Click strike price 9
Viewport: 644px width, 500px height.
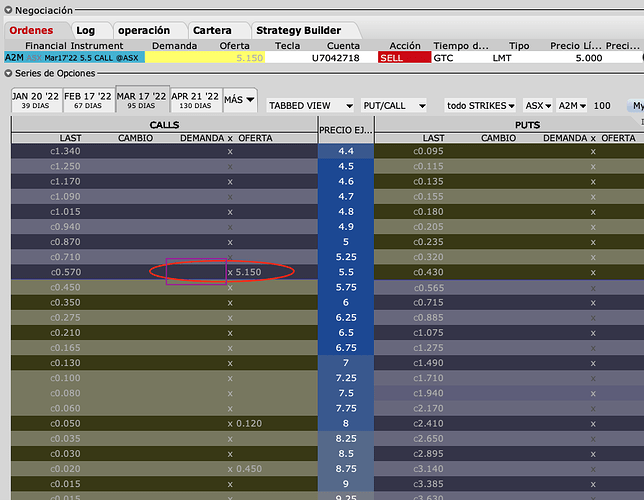click(x=346, y=484)
